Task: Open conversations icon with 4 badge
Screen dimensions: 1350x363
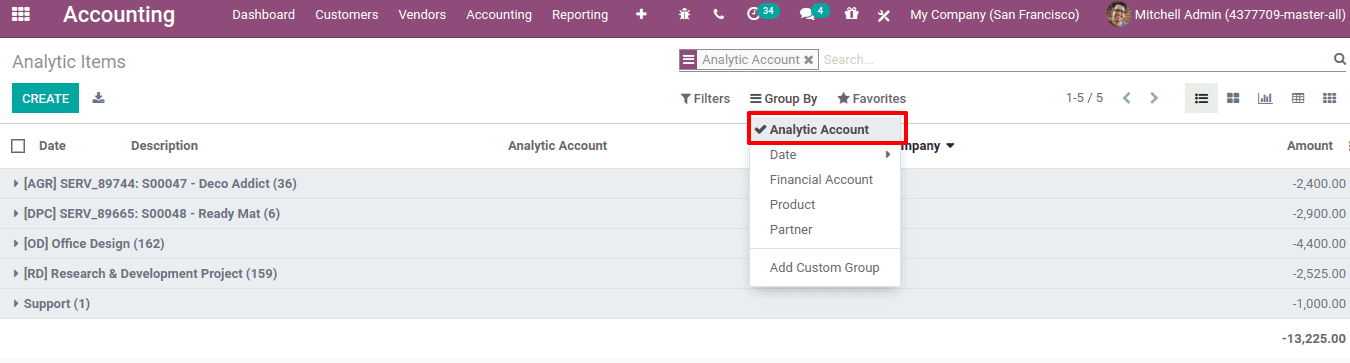Action: pyautogui.click(x=813, y=14)
